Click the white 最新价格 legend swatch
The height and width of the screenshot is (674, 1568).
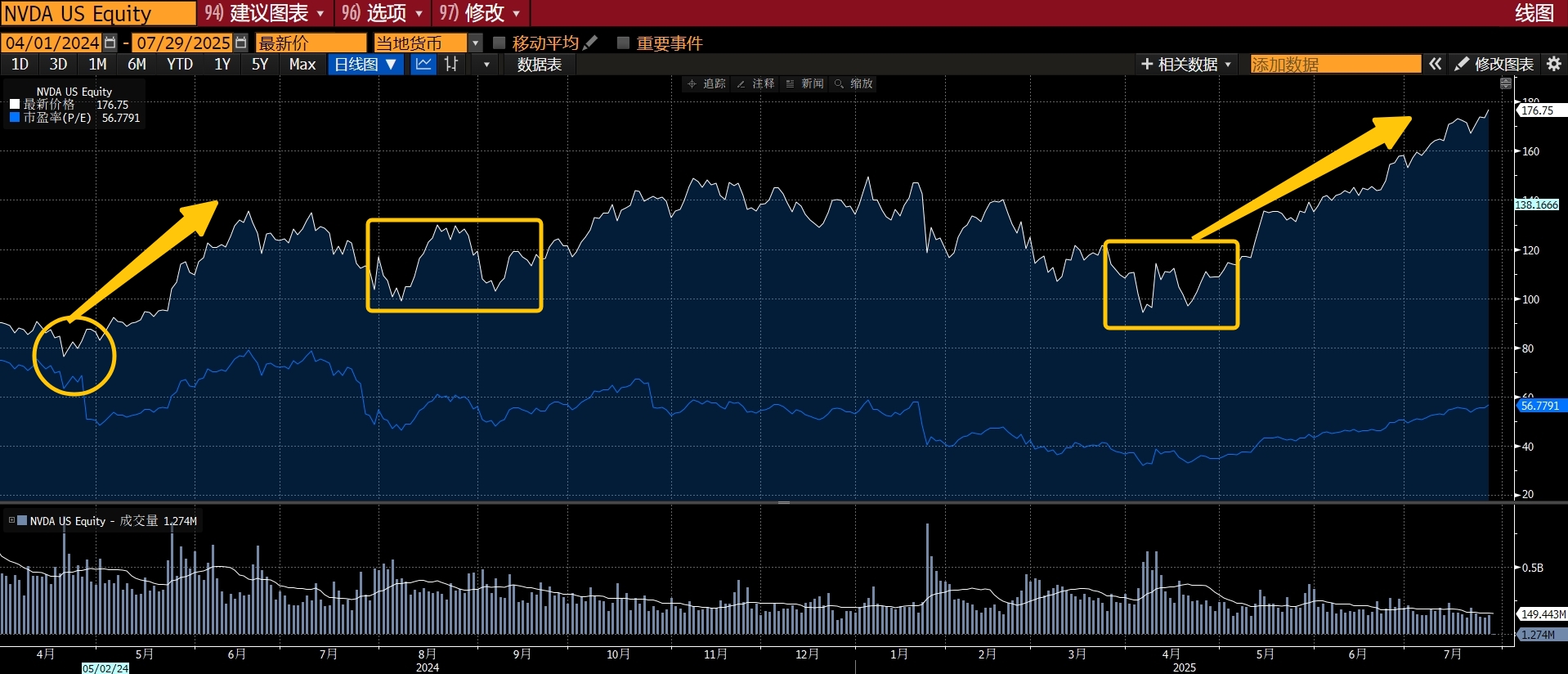(x=14, y=104)
